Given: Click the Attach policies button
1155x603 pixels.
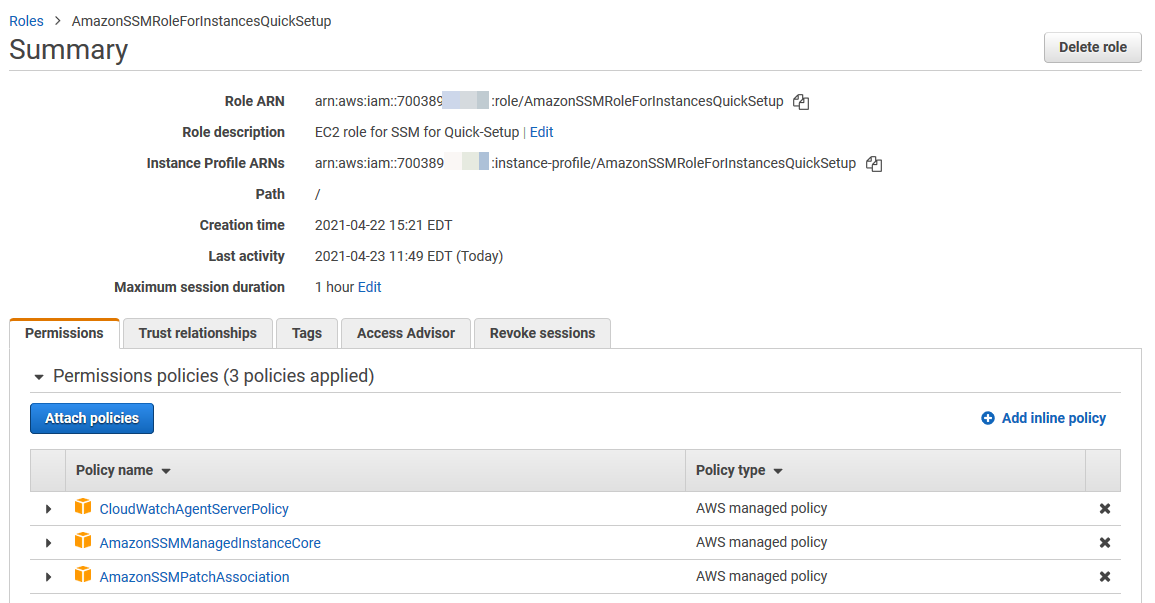Looking at the screenshot, I should tap(92, 418).
